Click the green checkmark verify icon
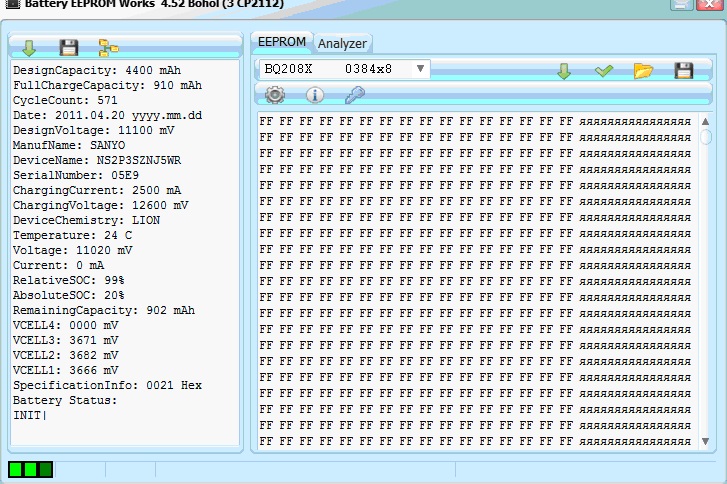The height and width of the screenshot is (484, 727). coord(603,70)
